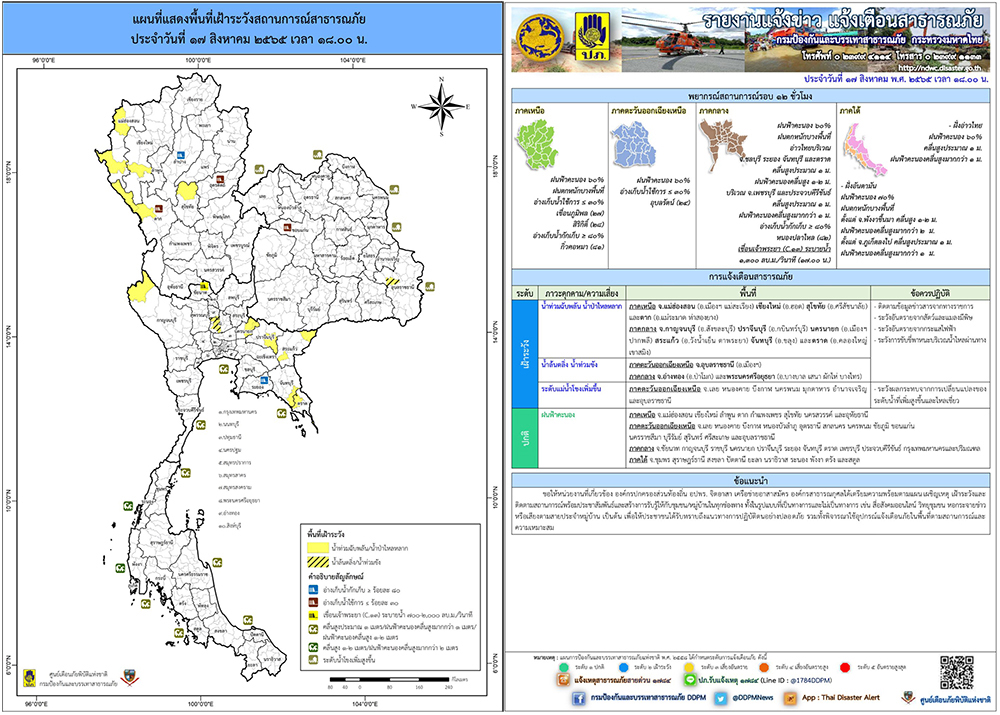The height and width of the screenshot is (715, 1000).
Task: Click the black-striped yellow legend swatch
Action: point(318,562)
